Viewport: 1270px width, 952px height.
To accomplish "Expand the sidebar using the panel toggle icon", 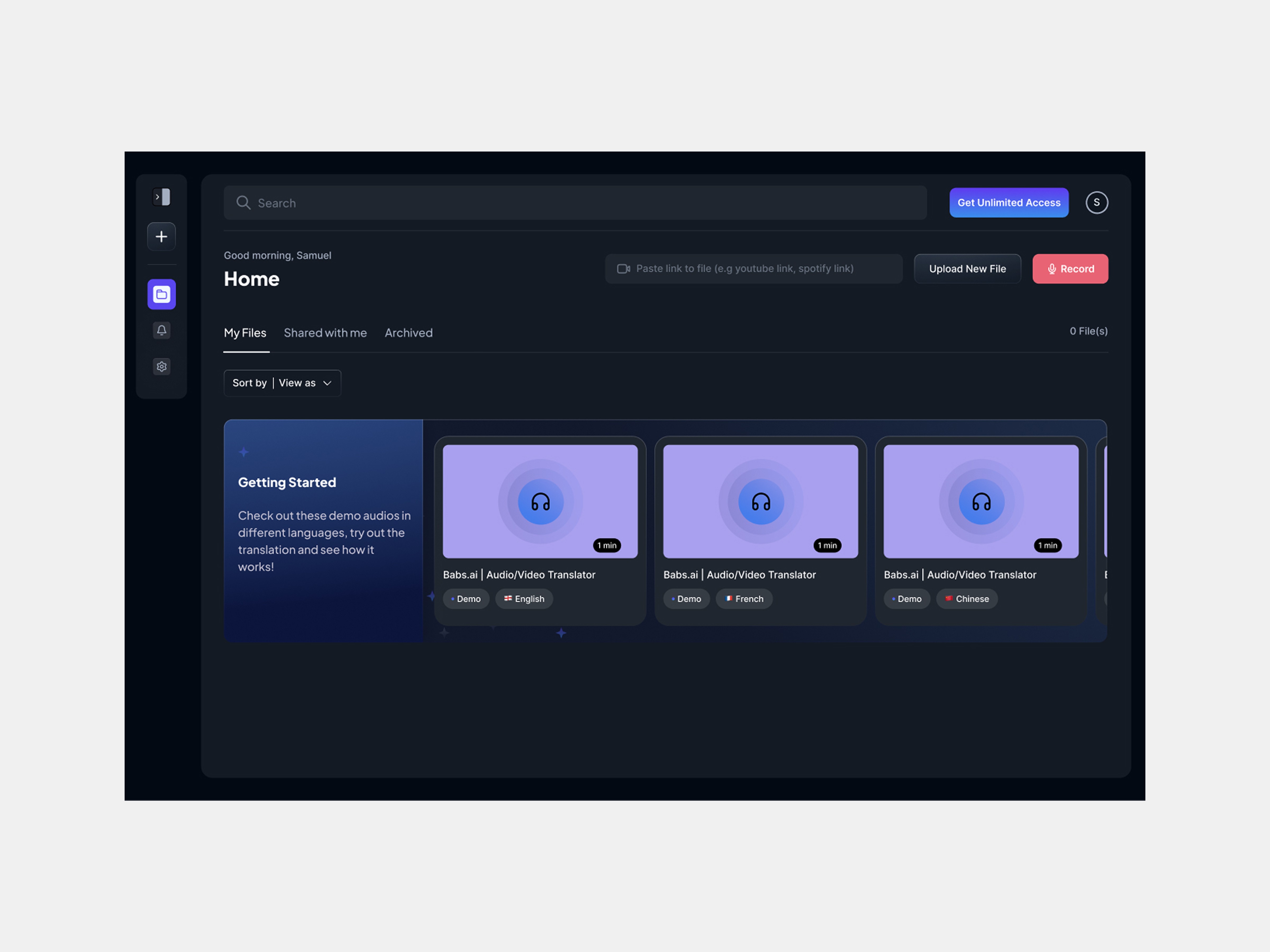I will coord(161,197).
